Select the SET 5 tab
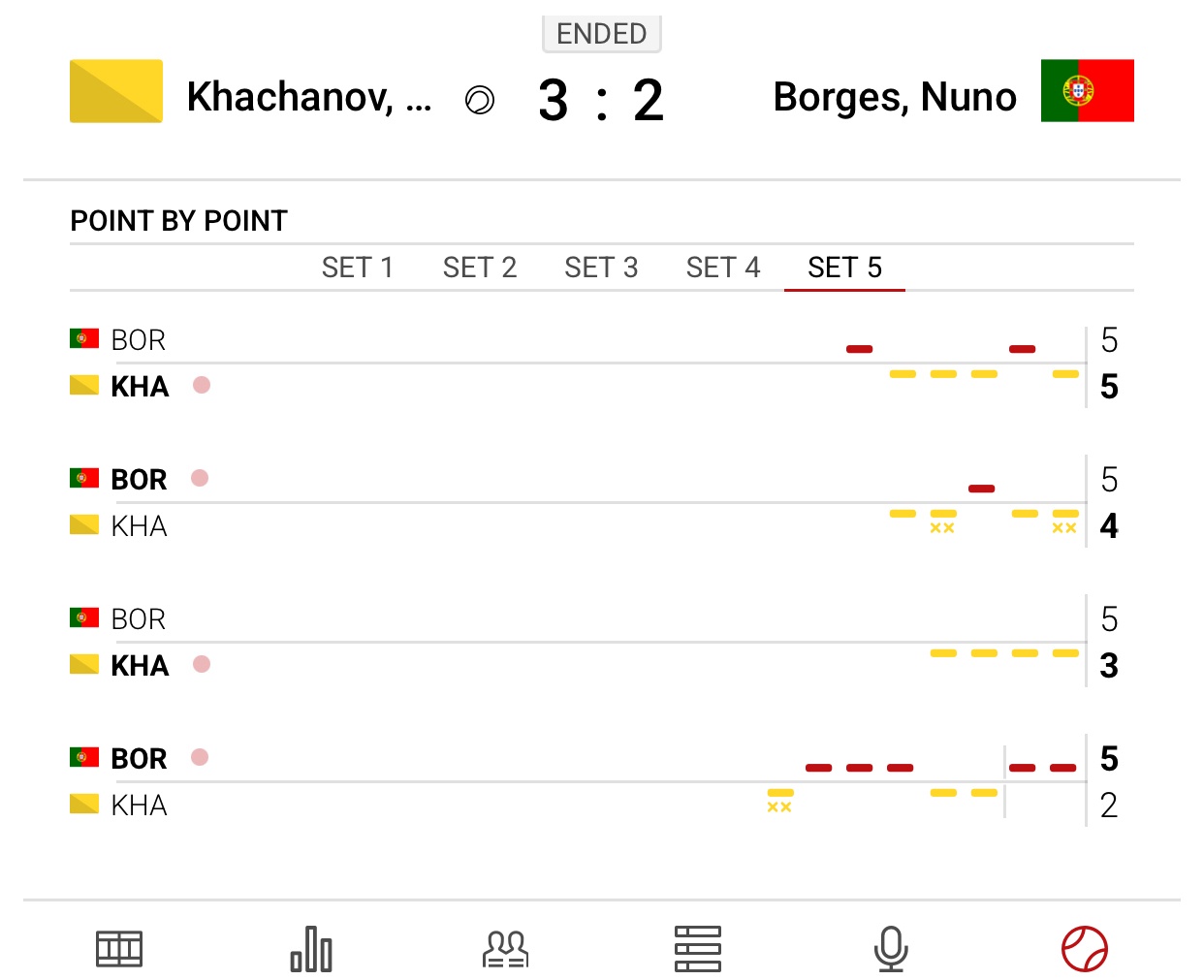The image size is (1204, 980). 844,268
